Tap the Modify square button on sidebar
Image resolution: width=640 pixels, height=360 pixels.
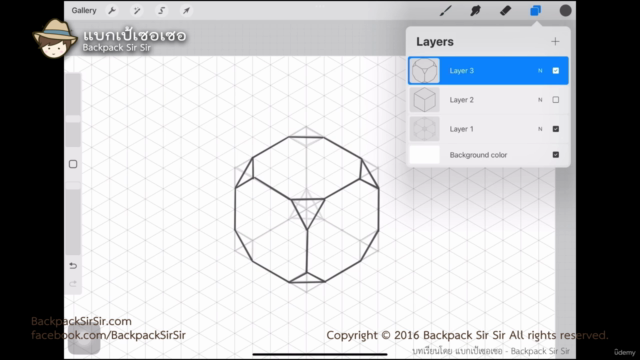pyautogui.click(x=73, y=164)
